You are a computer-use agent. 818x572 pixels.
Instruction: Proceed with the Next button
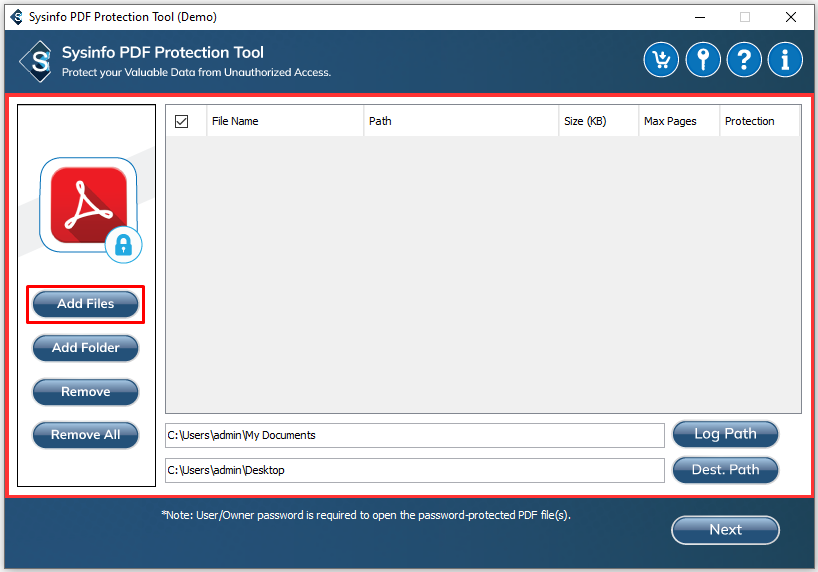pos(725,530)
